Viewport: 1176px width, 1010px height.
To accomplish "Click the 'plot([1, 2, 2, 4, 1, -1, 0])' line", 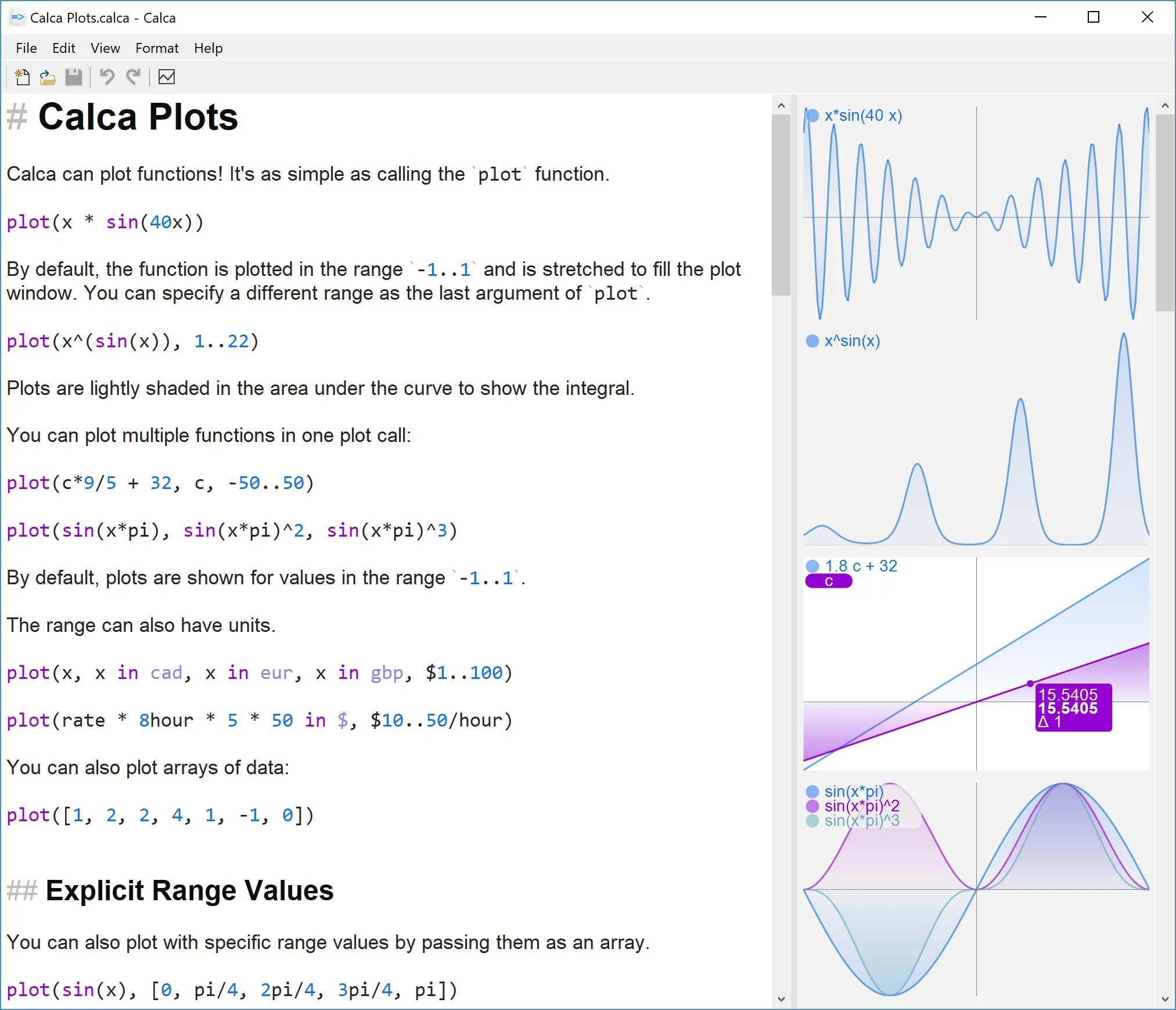I will (160, 815).
